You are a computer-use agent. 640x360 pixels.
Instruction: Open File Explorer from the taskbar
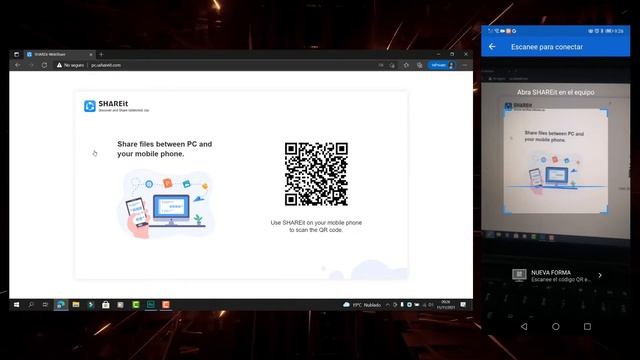(76, 305)
